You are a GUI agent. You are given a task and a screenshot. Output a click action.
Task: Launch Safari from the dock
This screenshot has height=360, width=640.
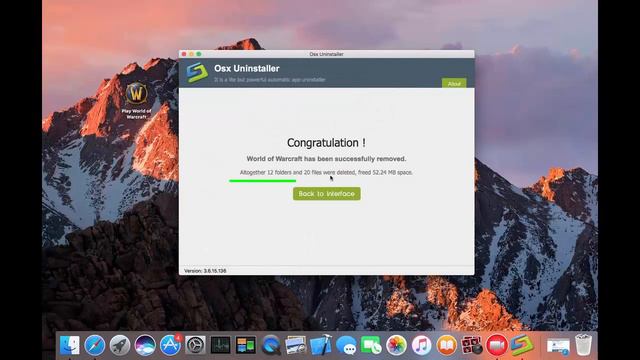(95, 345)
